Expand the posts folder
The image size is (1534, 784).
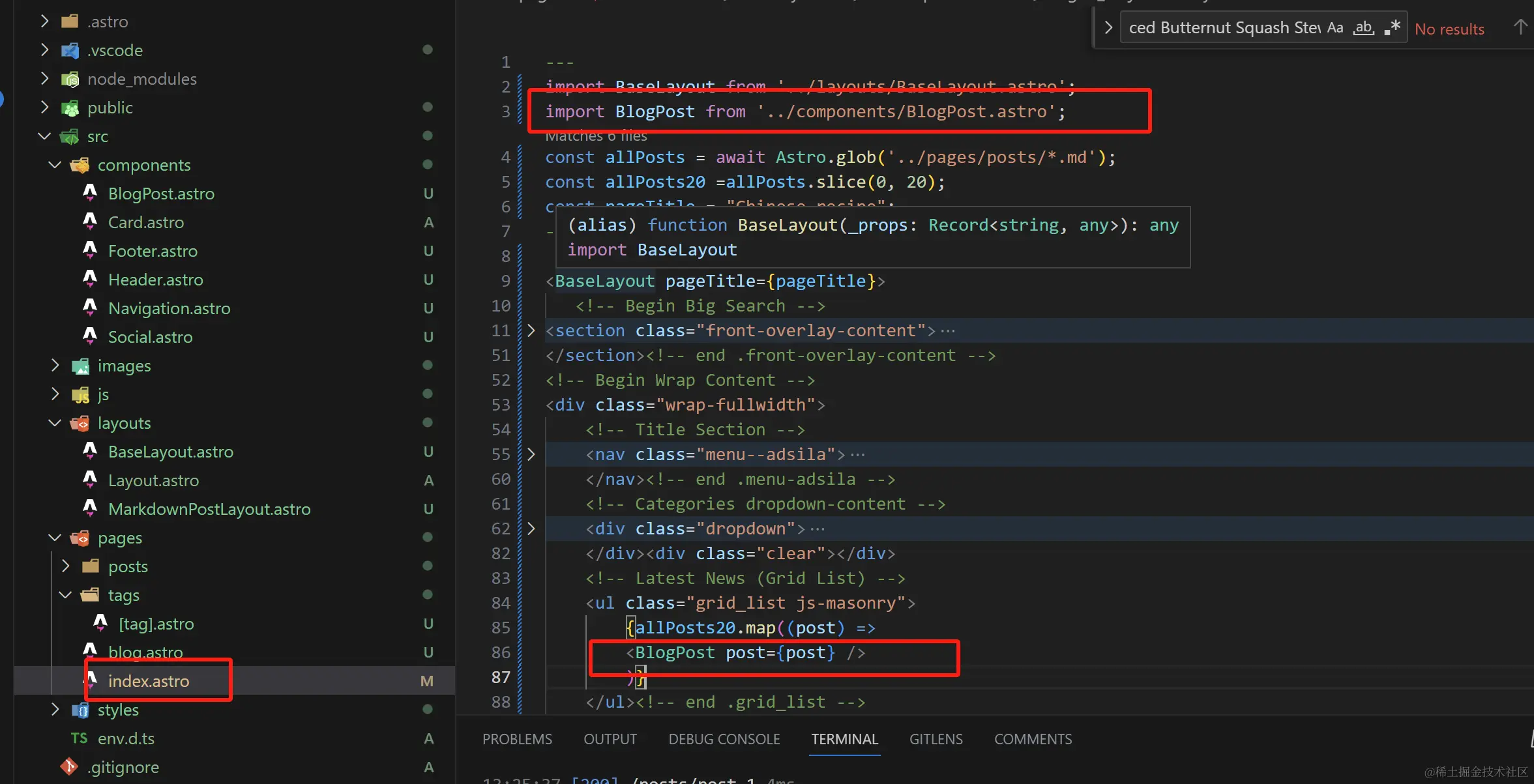pos(66,566)
